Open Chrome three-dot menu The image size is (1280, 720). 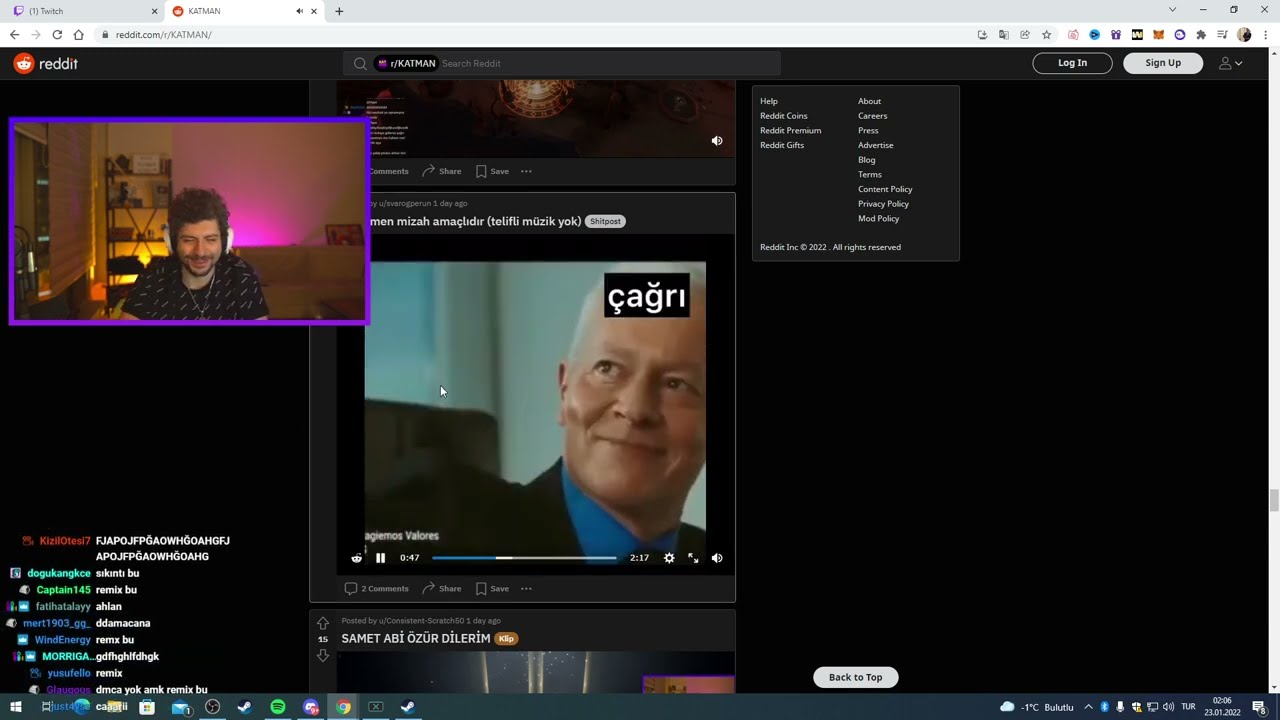click(1266, 34)
